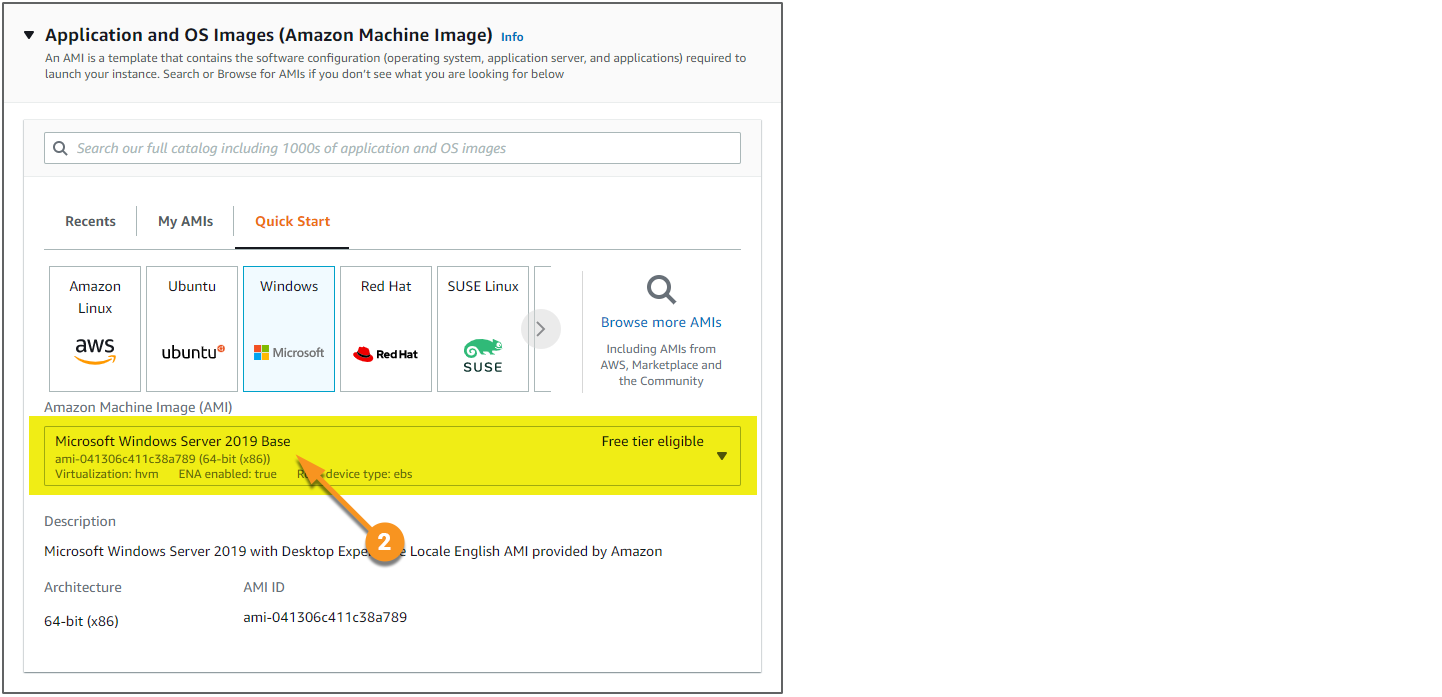
Task: Switch to the Recents tab
Action: pyautogui.click(x=90, y=221)
